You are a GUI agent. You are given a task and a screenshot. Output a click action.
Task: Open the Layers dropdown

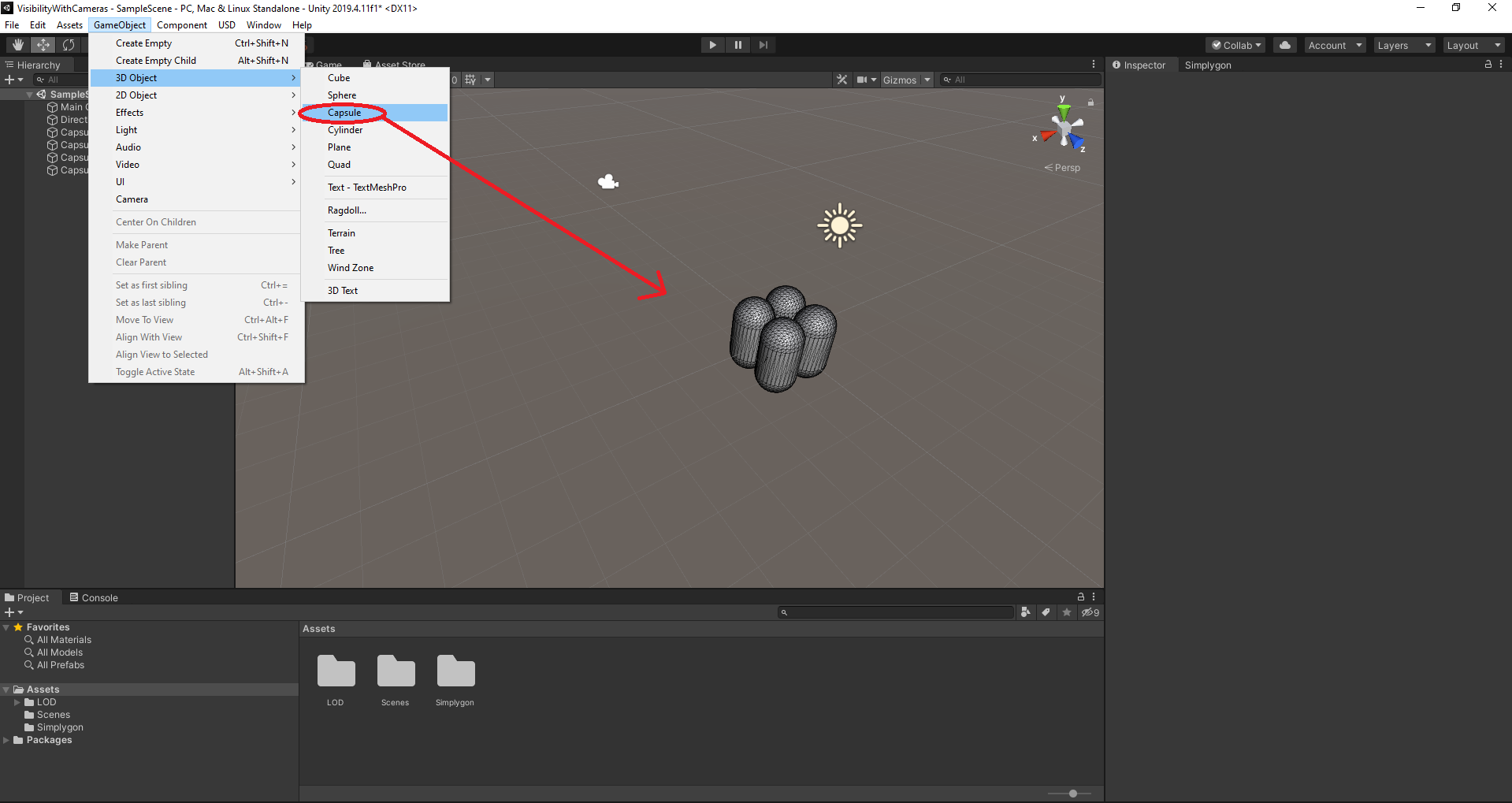click(x=1403, y=45)
